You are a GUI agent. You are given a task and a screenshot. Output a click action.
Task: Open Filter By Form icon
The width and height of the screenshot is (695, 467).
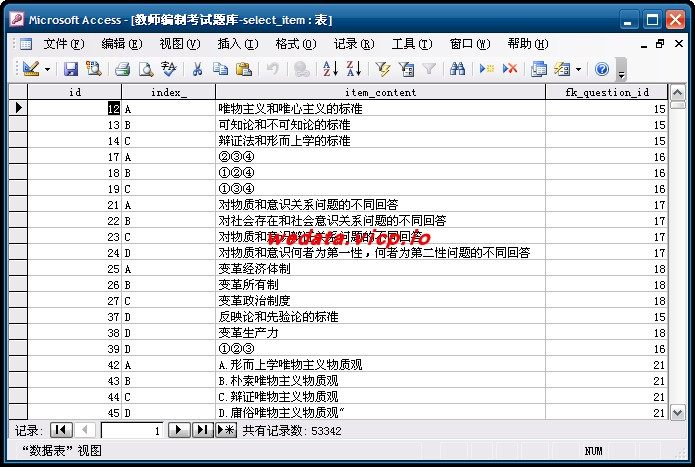point(406,69)
